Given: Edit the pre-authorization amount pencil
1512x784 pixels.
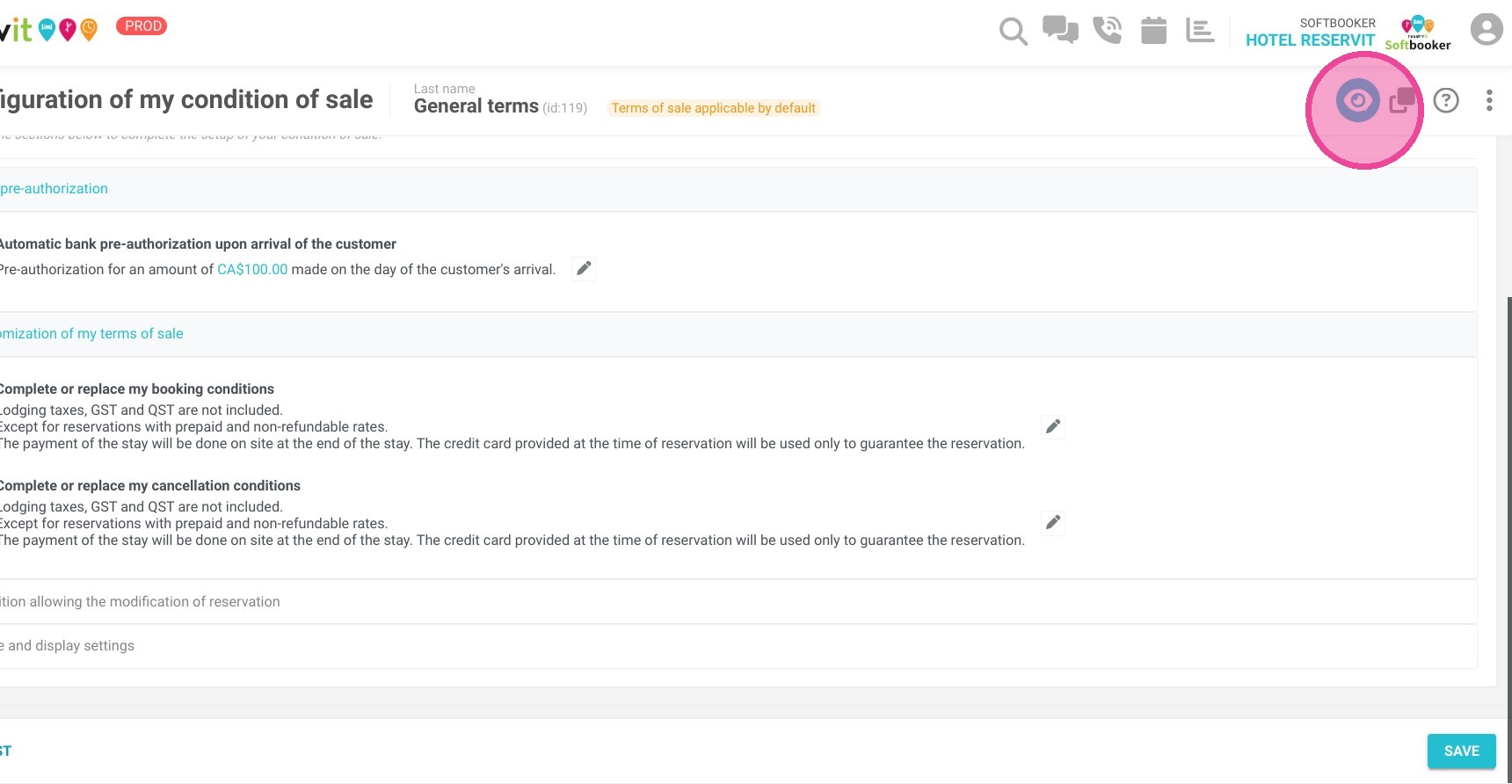Looking at the screenshot, I should tap(584, 269).
